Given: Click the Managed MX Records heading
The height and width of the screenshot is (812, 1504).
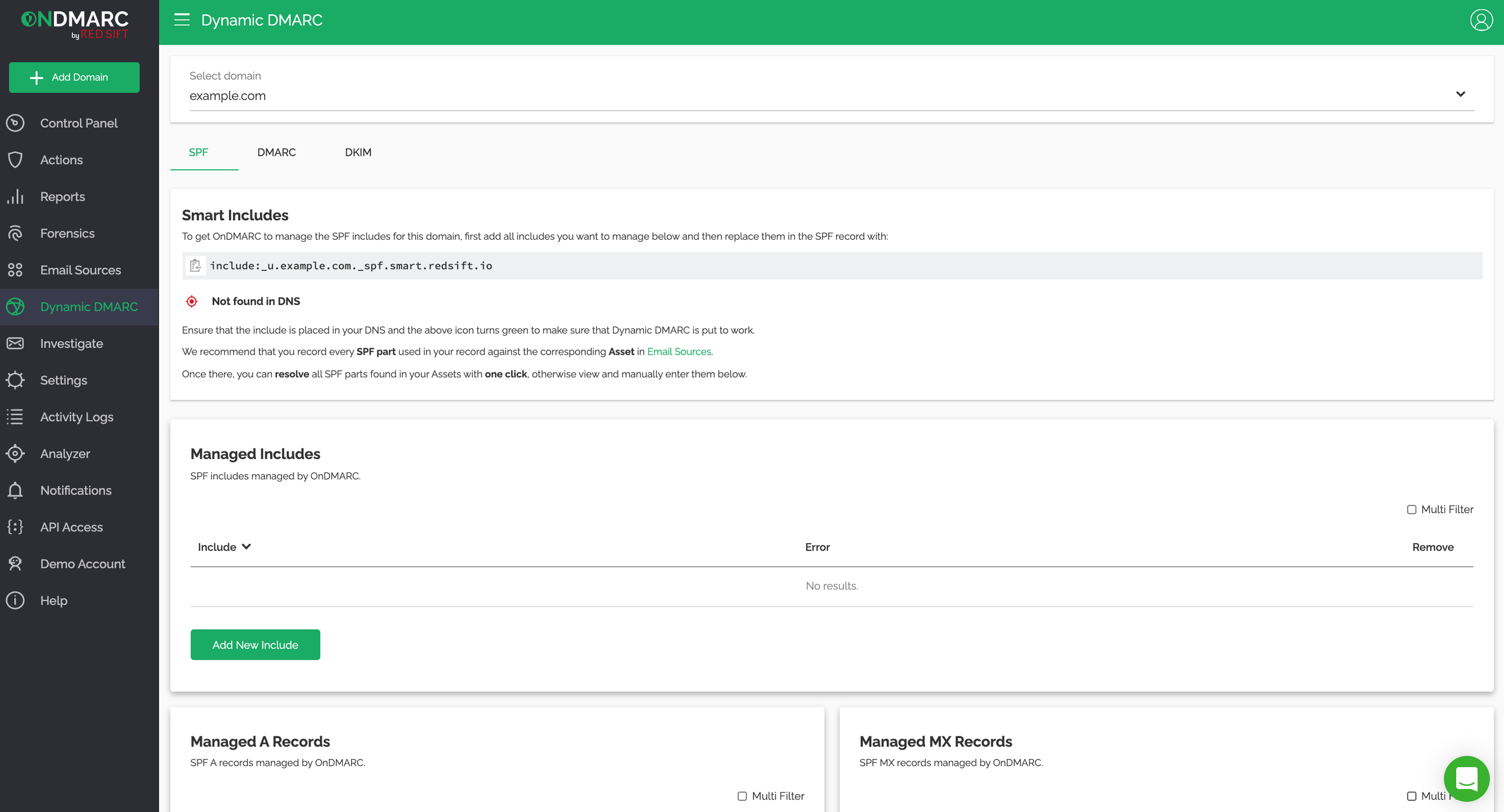Looking at the screenshot, I should [935, 742].
